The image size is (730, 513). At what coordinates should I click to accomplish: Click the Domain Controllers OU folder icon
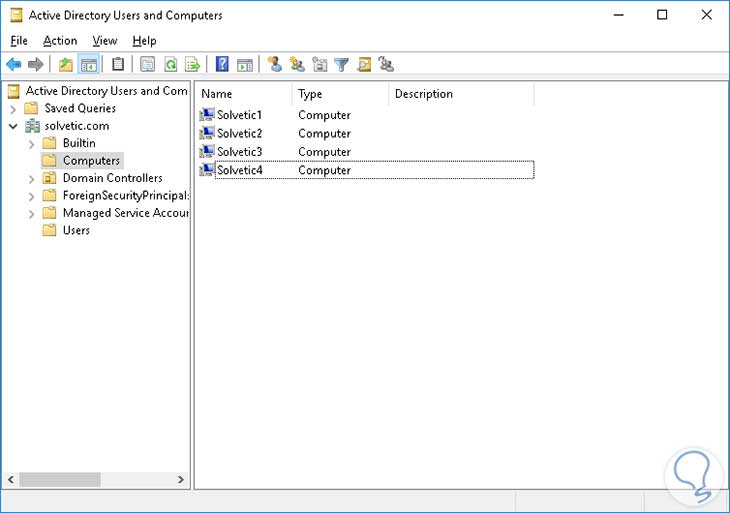pos(49,178)
